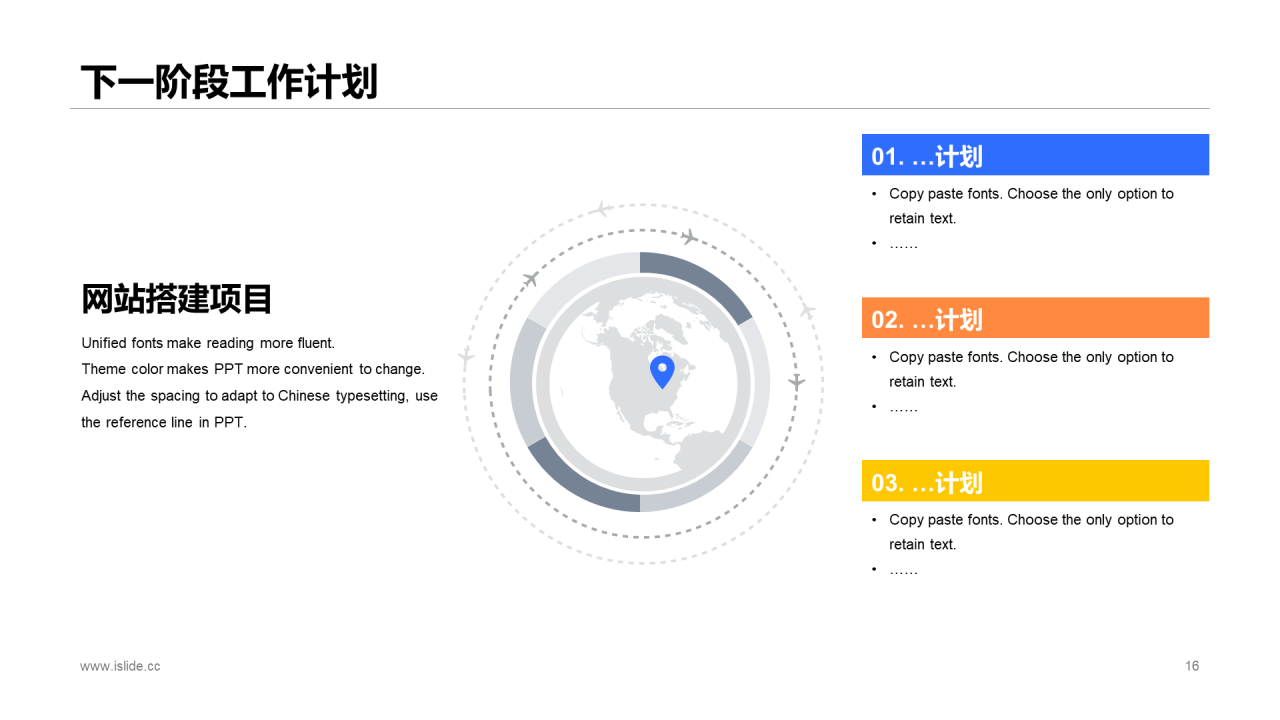This screenshot has height=720, width=1280.
Task: Click the "Unified fonts make reading more fluent" line
Action: (x=208, y=343)
